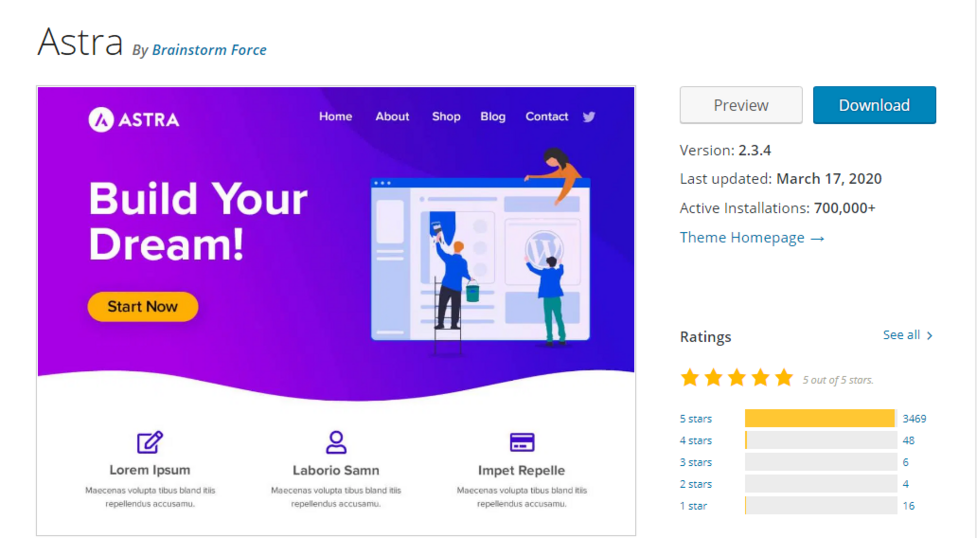Image resolution: width=977 pixels, height=538 pixels.
Task: Click the yellow Start Now button
Action: (x=142, y=307)
